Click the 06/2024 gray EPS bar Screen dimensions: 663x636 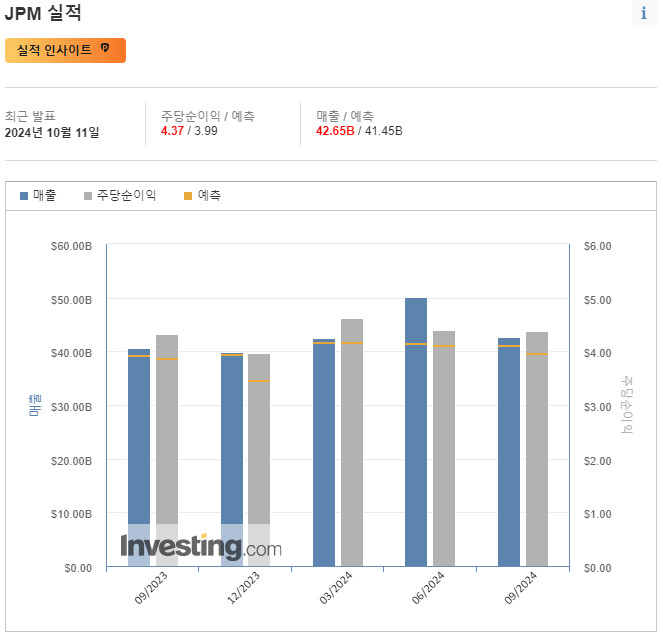click(x=444, y=449)
